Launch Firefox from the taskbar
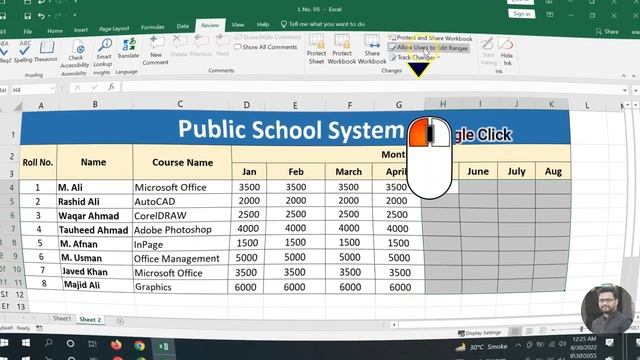 click(x=116, y=345)
